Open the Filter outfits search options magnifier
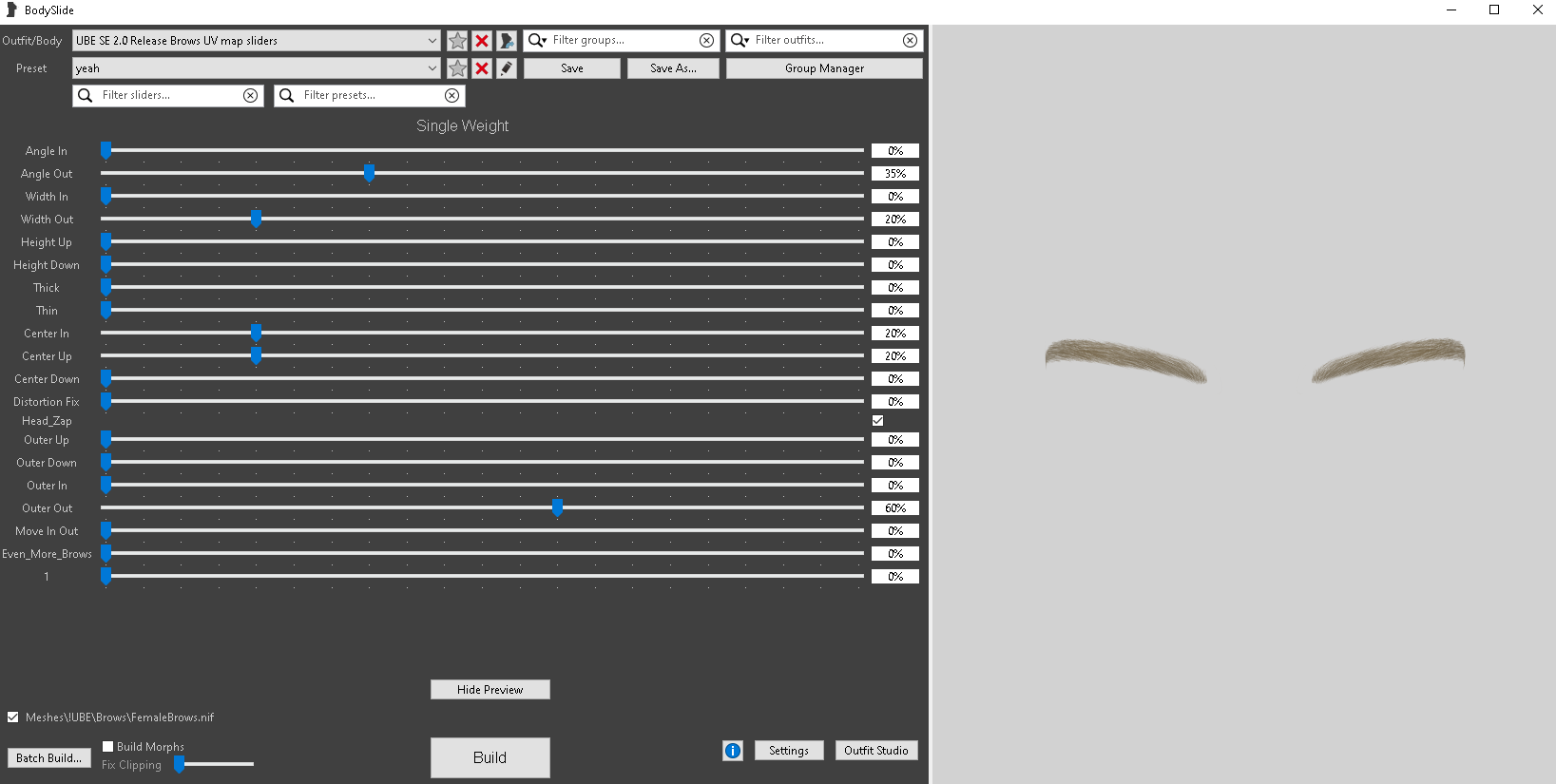The width and height of the screenshot is (1556, 784). pyautogui.click(x=740, y=41)
